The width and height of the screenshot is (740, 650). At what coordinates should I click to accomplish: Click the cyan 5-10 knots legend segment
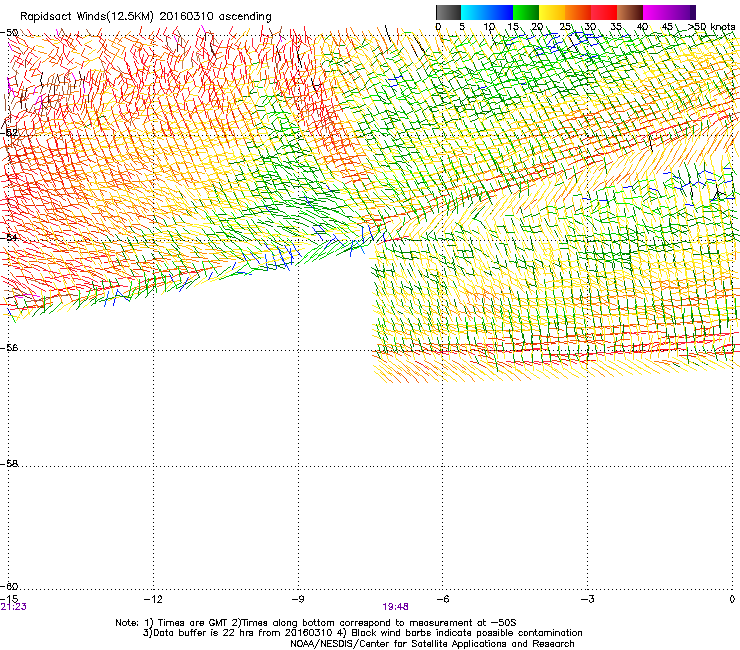(474, 12)
